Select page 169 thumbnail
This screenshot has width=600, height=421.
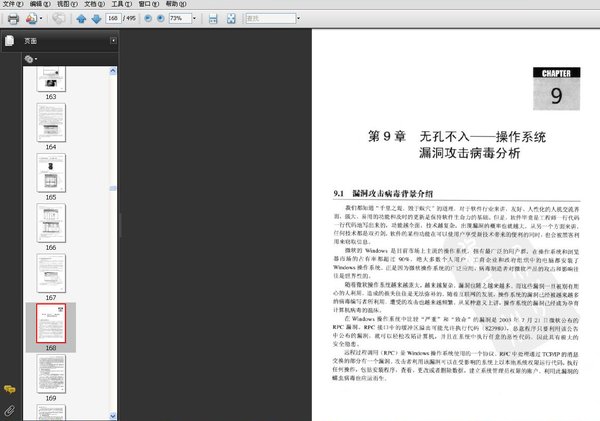(x=51, y=374)
